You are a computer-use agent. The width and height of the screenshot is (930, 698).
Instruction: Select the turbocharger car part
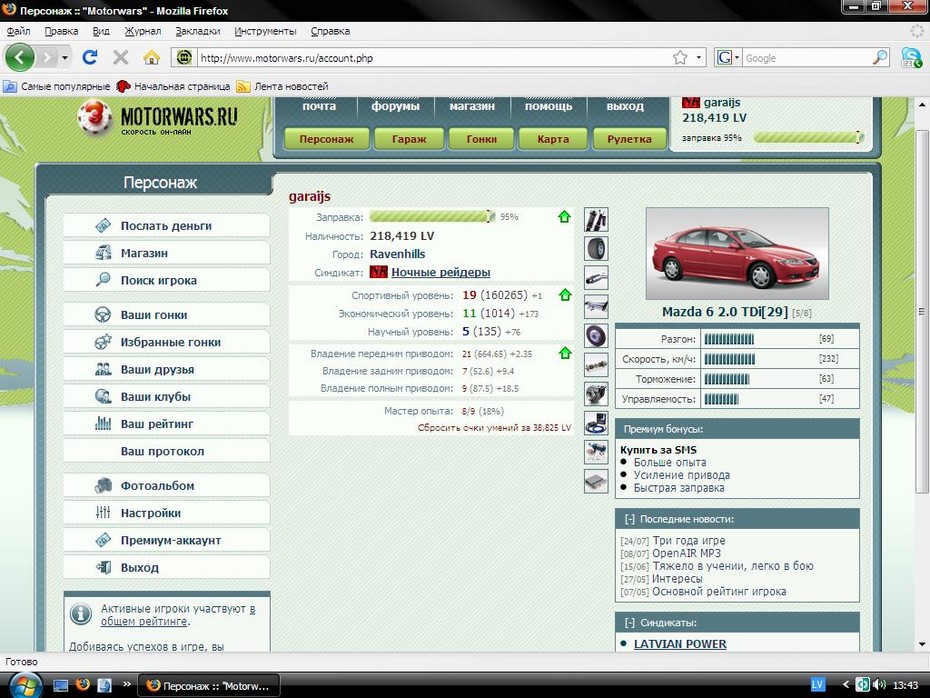tap(596, 394)
